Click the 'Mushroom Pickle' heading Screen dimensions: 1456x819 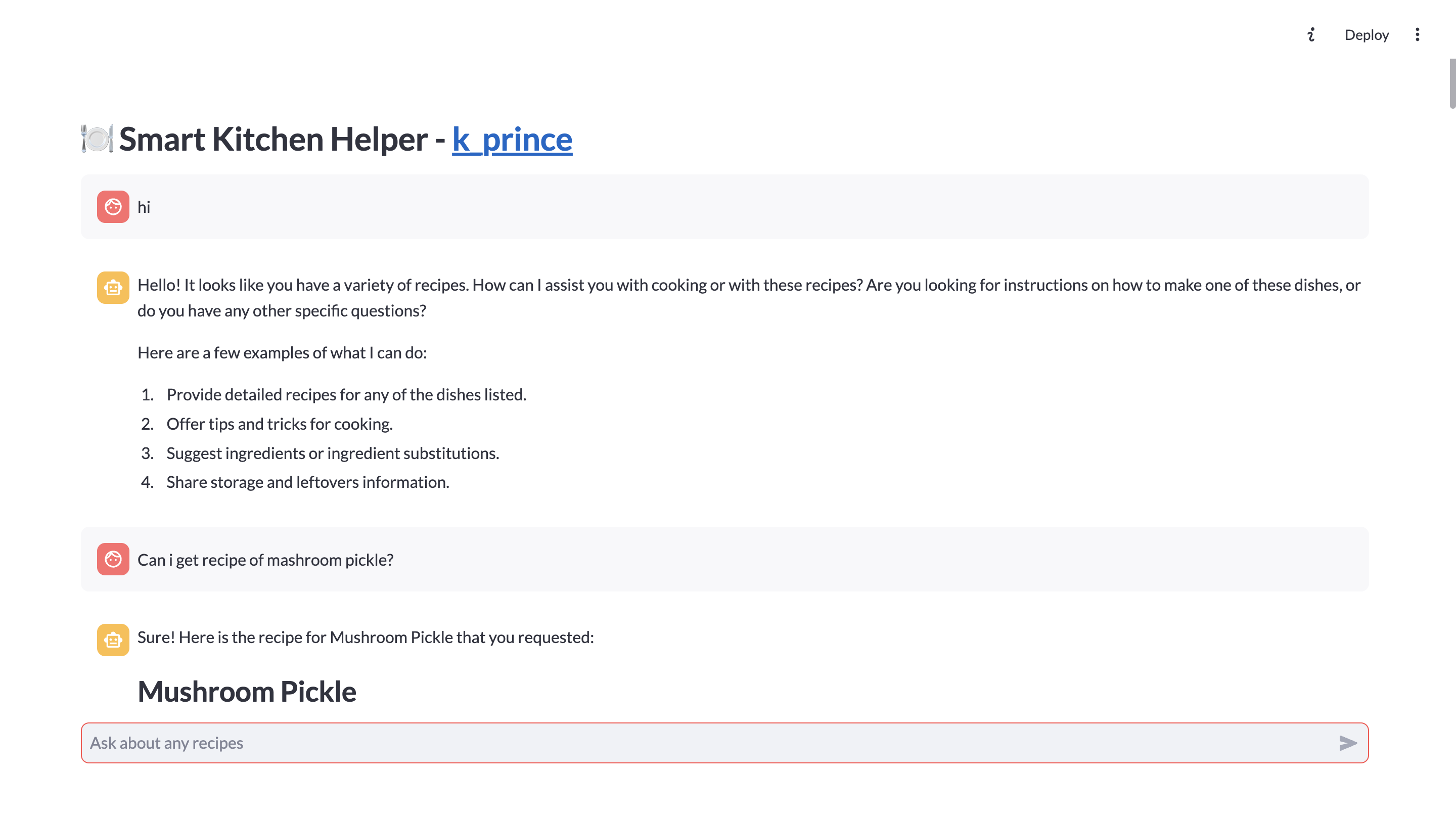pyautogui.click(x=247, y=692)
